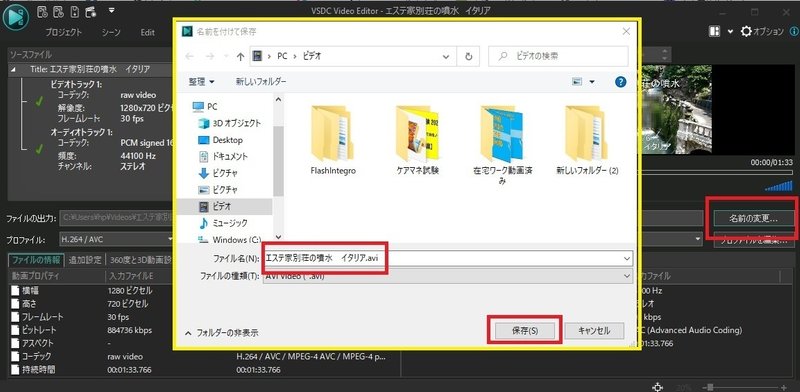The image size is (800, 392).
Task: Open the 整理 menu
Action: (202, 82)
